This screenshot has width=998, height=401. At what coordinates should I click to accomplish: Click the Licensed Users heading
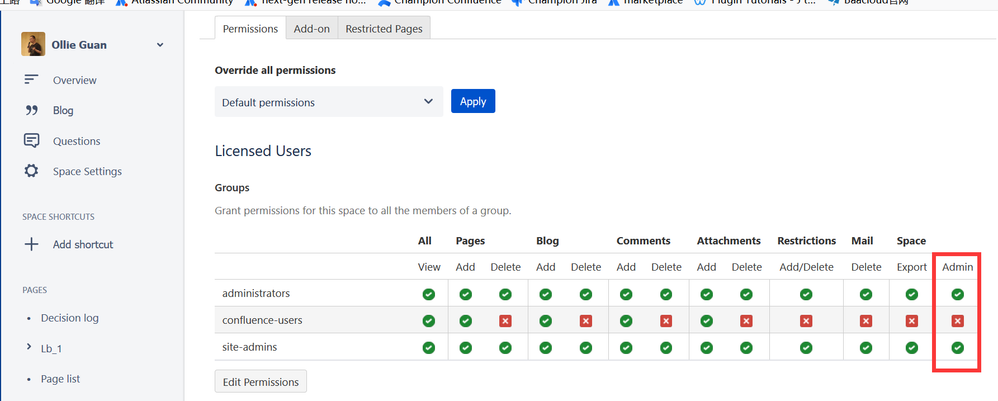(263, 151)
